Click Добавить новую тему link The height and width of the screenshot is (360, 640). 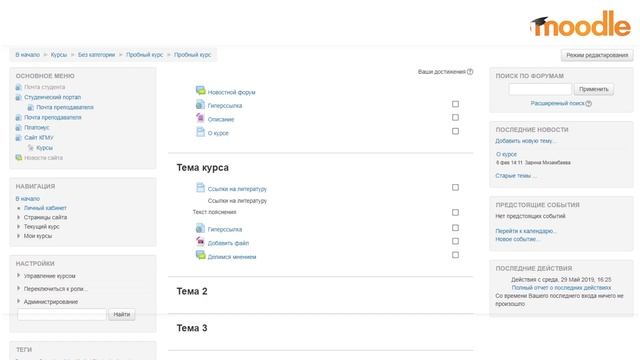(x=526, y=141)
